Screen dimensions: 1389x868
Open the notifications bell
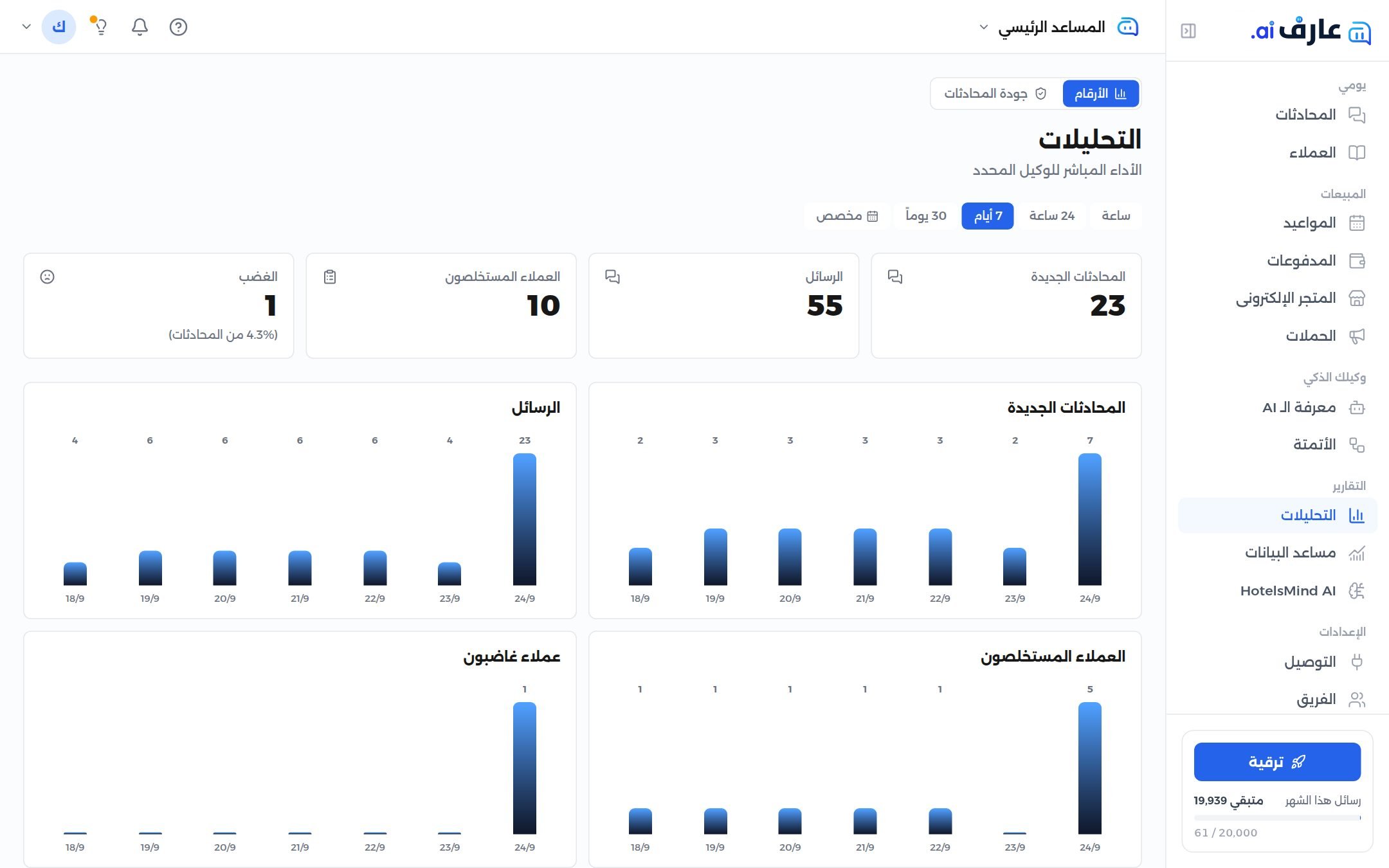(x=140, y=27)
